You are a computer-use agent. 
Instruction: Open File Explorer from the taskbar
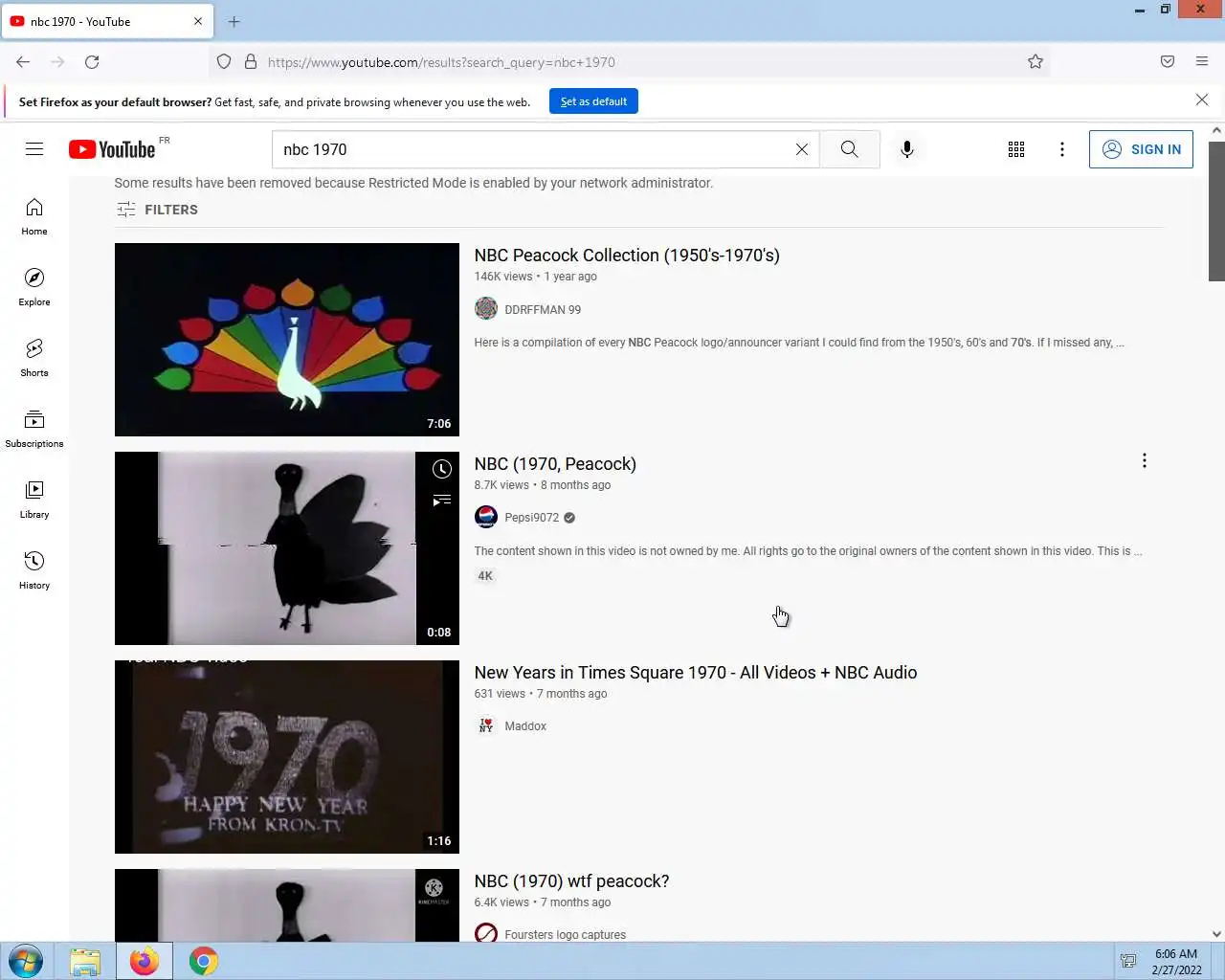85,961
